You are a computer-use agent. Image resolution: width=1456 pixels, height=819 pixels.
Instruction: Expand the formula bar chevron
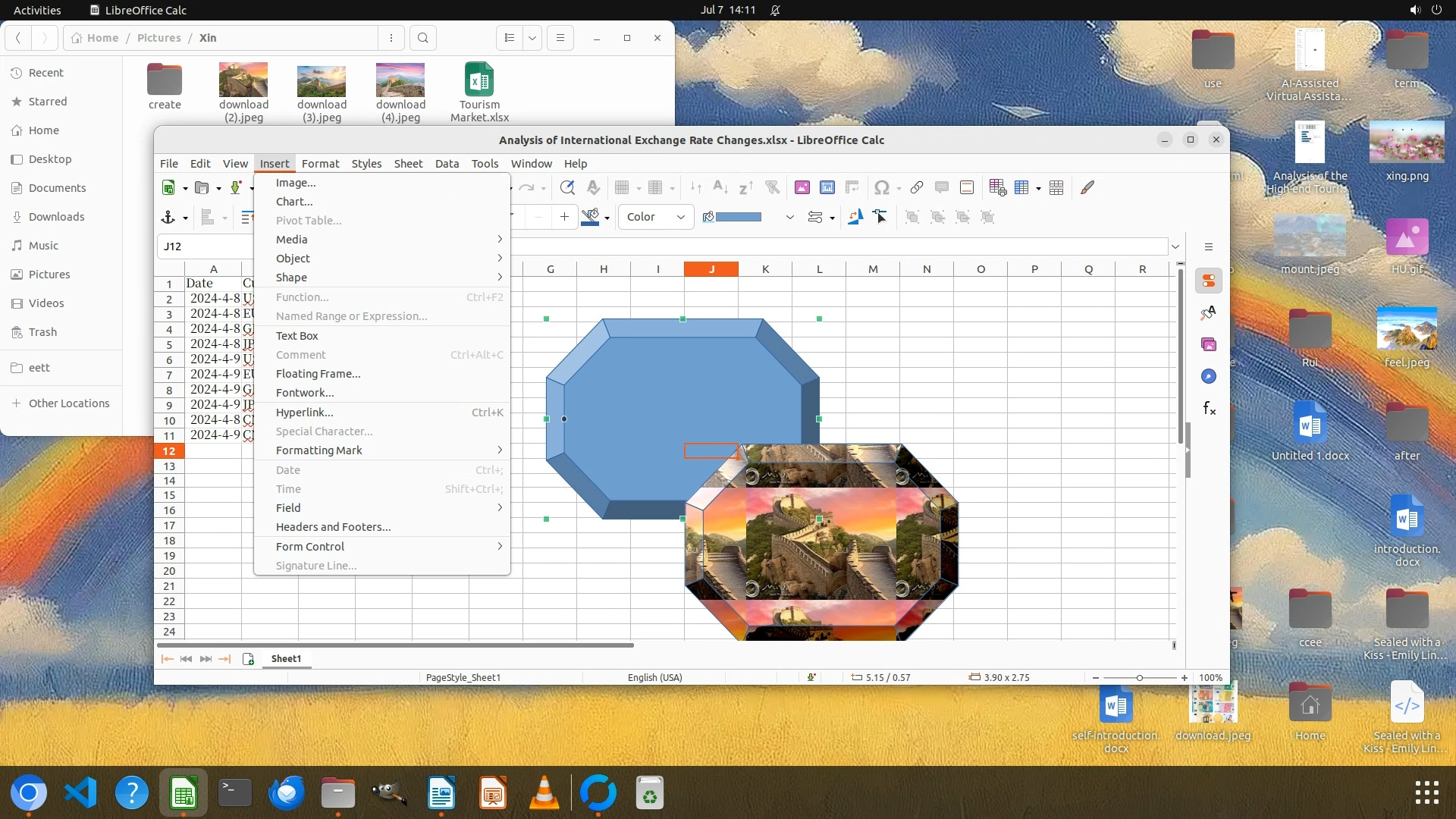coord(1175,246)
